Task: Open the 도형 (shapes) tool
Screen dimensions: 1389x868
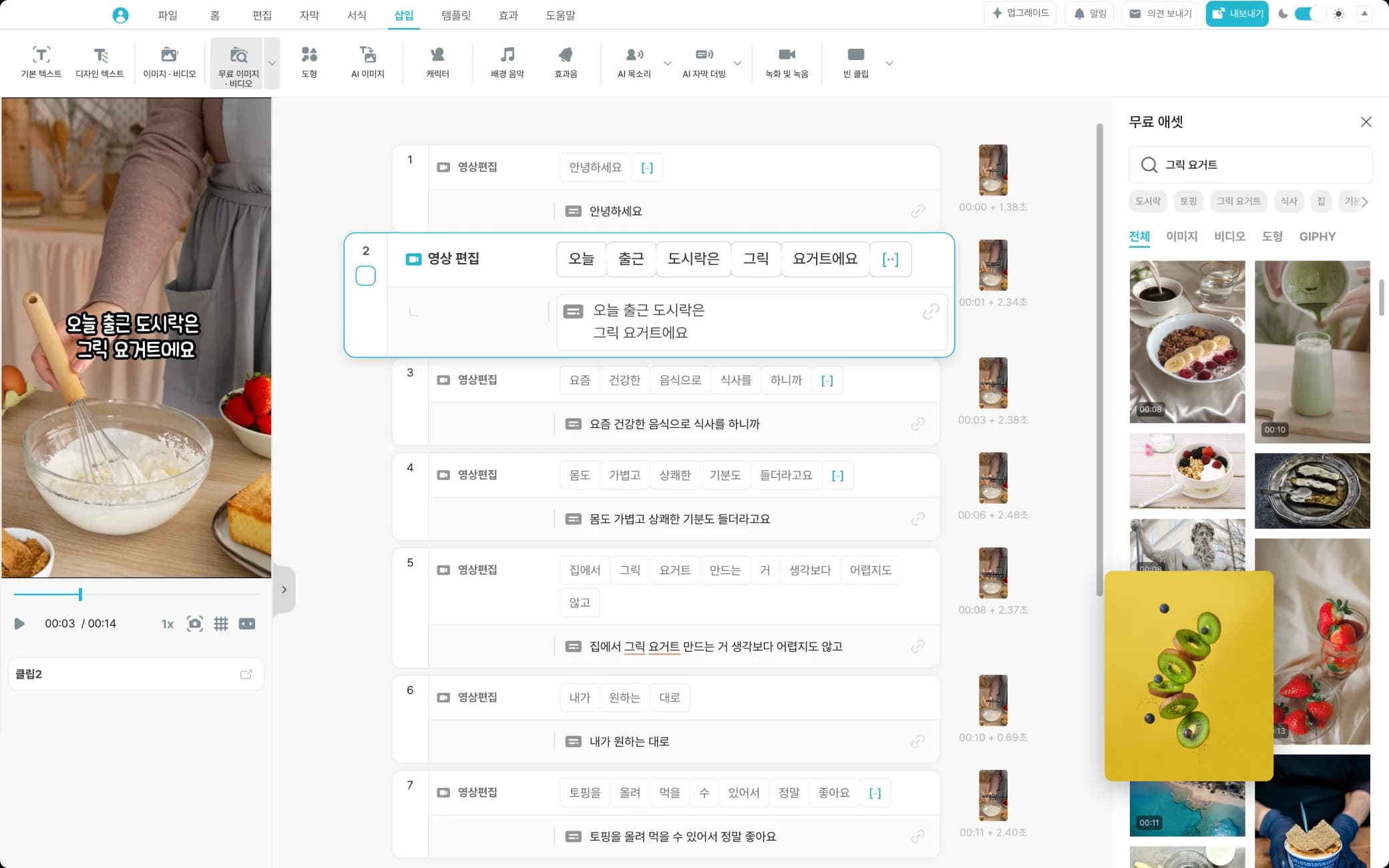Action: coord(309,61)
